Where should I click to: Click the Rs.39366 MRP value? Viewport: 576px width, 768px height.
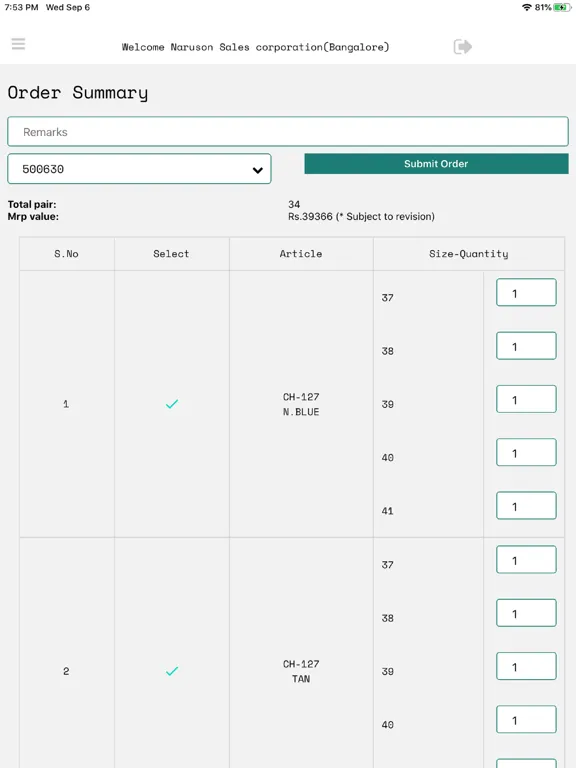coord(310,216)
